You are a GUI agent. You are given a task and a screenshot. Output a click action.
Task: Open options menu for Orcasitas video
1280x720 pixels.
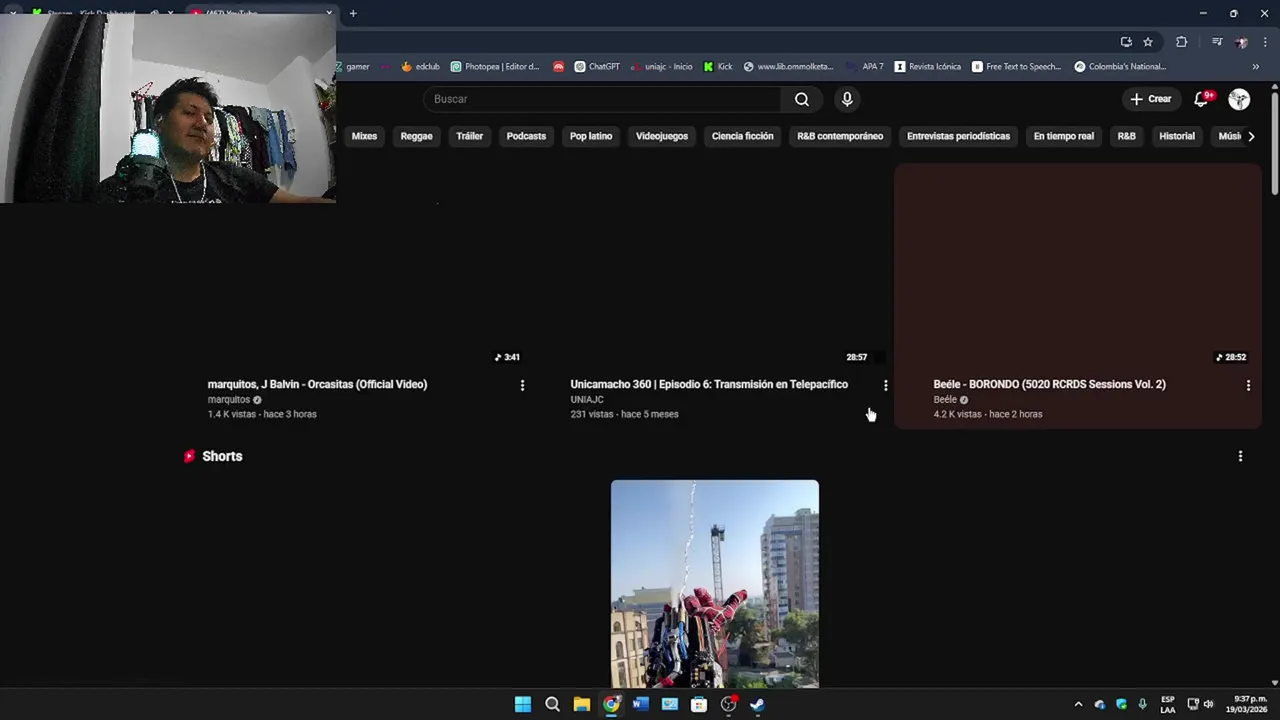(522, 385)
